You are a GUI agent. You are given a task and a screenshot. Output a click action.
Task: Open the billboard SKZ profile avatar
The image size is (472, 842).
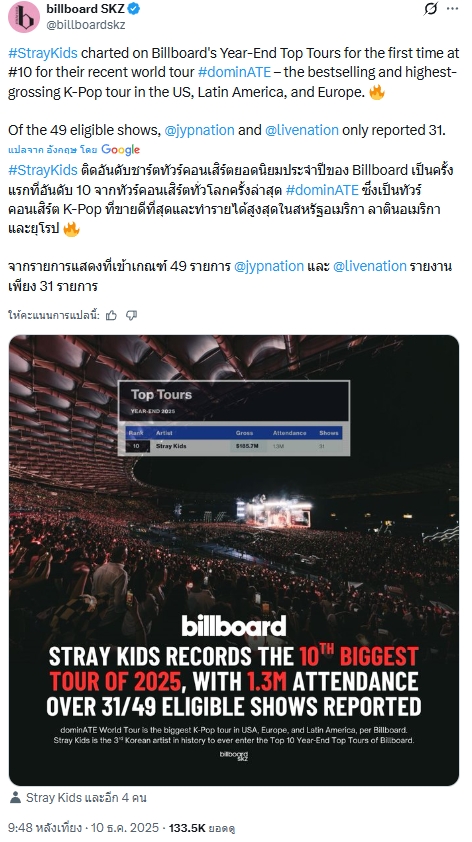pyautogui.click(x=24, y=17)
